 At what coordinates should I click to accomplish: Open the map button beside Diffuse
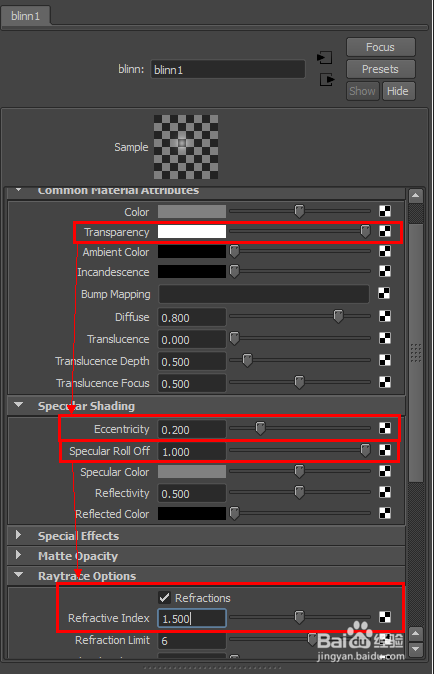[x=385, y=316]
